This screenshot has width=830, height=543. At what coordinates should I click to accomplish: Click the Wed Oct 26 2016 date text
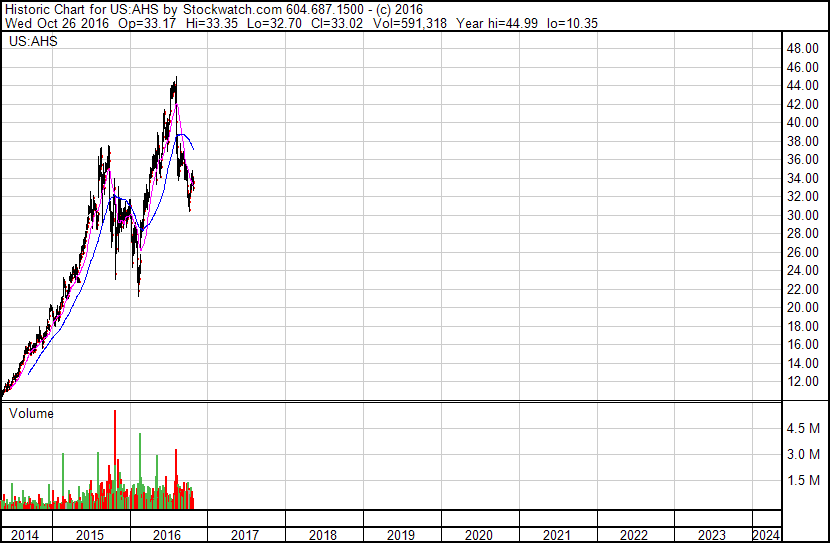point(57,23)
